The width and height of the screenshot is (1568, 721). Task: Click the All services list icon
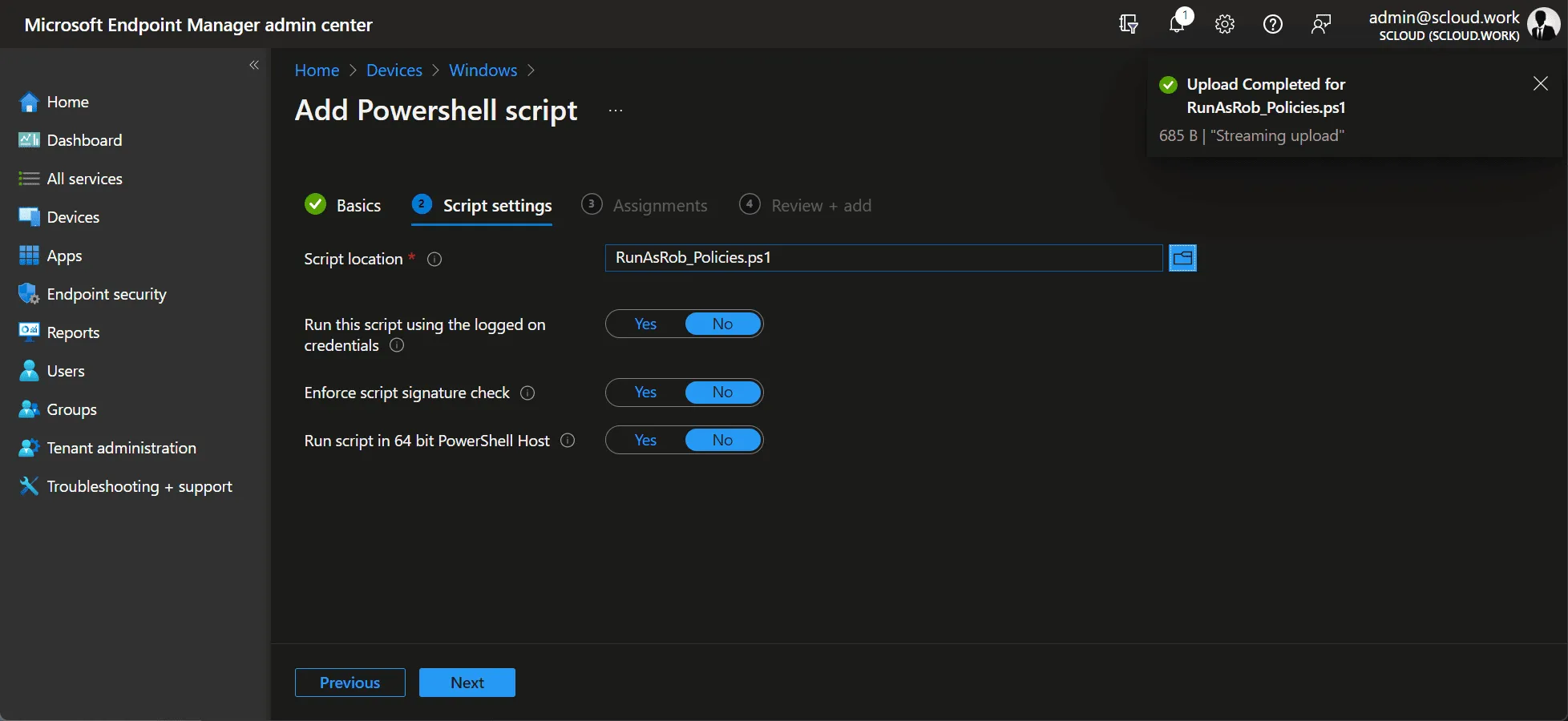(x=29, y=179)
